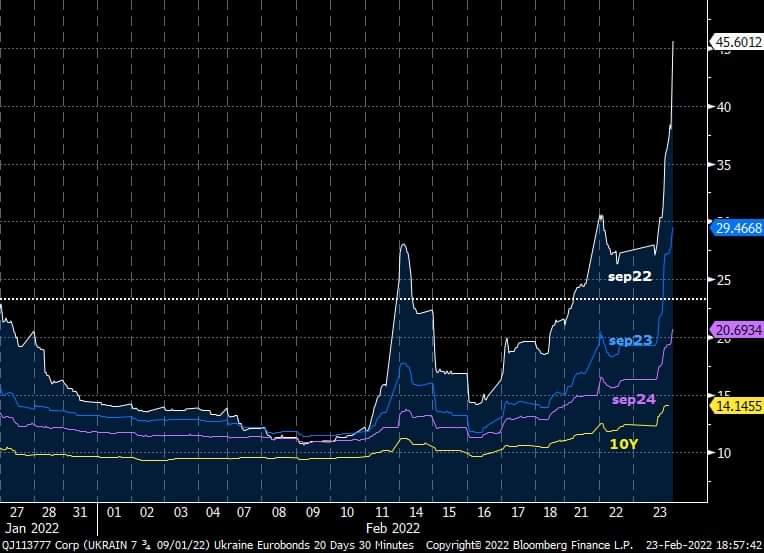
Task: Click the 40 y-axis tick label
Action: (x=724, y=107)
